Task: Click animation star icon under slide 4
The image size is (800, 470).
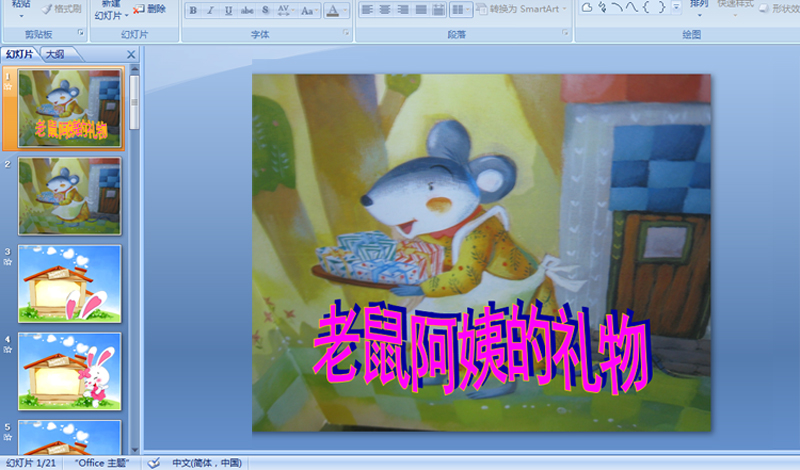Action: pos(8,350)
